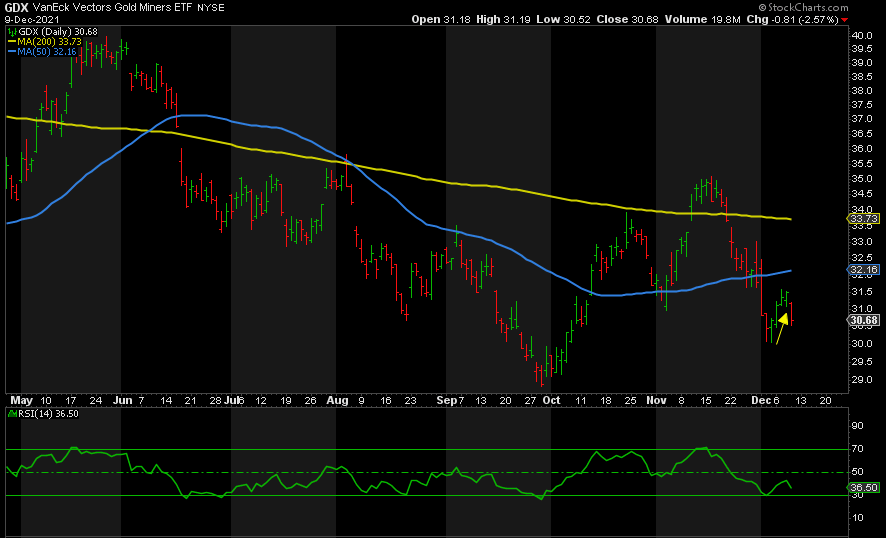Image resolution: width=886 pixels, height=538 pixels.
Task: Click the 30 oversold level on RSI axis
Action: tap(857, 496)
